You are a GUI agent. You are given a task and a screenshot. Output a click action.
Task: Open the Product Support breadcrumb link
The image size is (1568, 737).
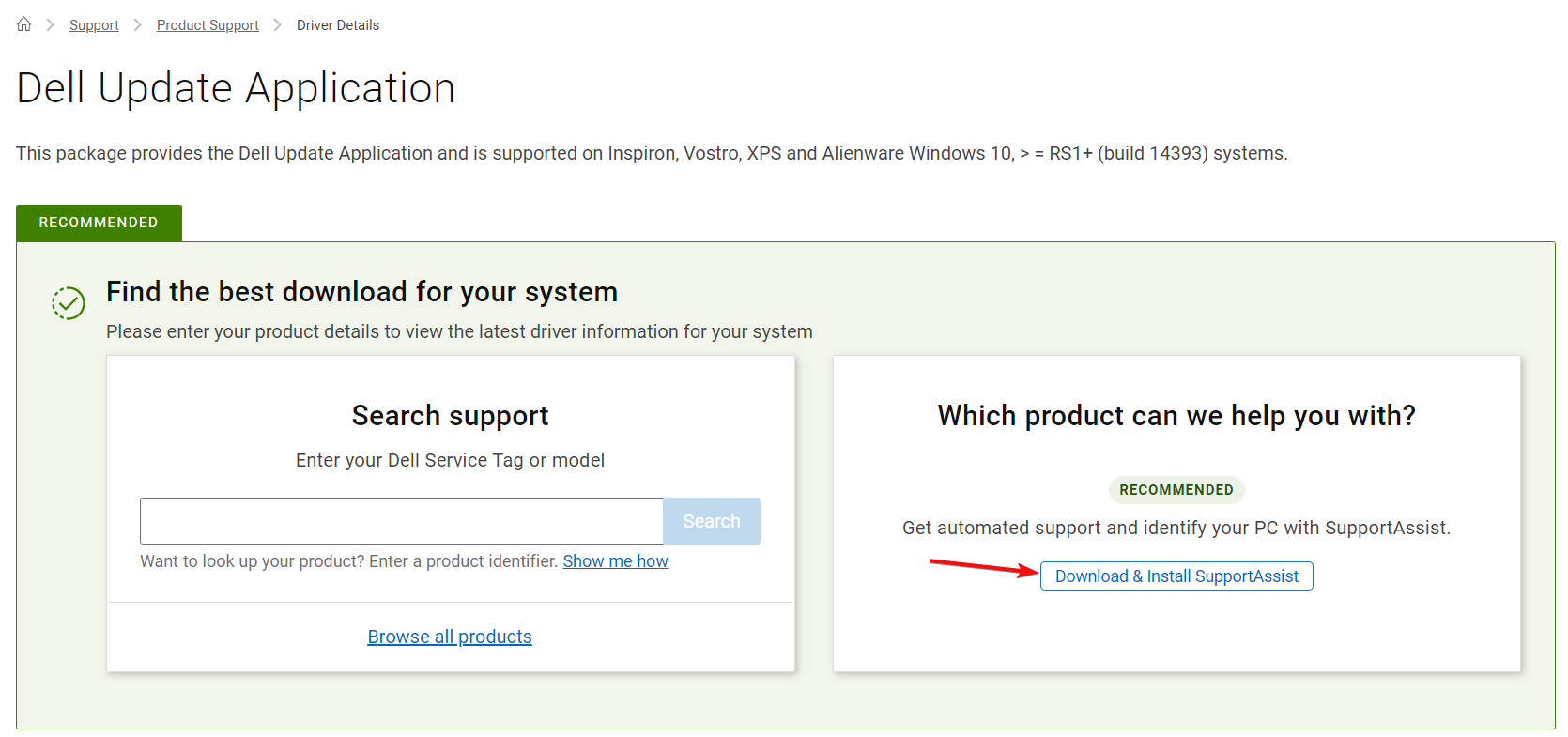pos(208,25)
